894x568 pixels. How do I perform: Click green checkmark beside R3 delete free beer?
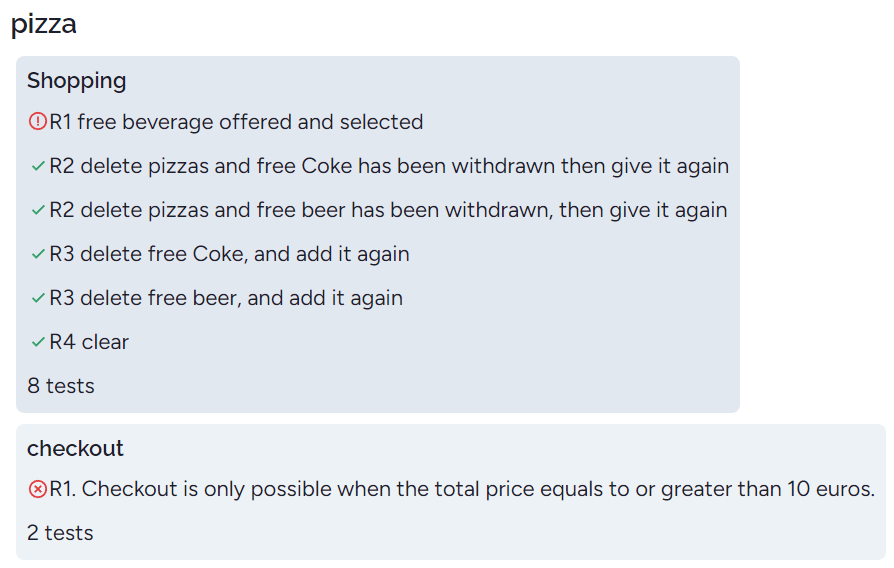tap(38, 298)
